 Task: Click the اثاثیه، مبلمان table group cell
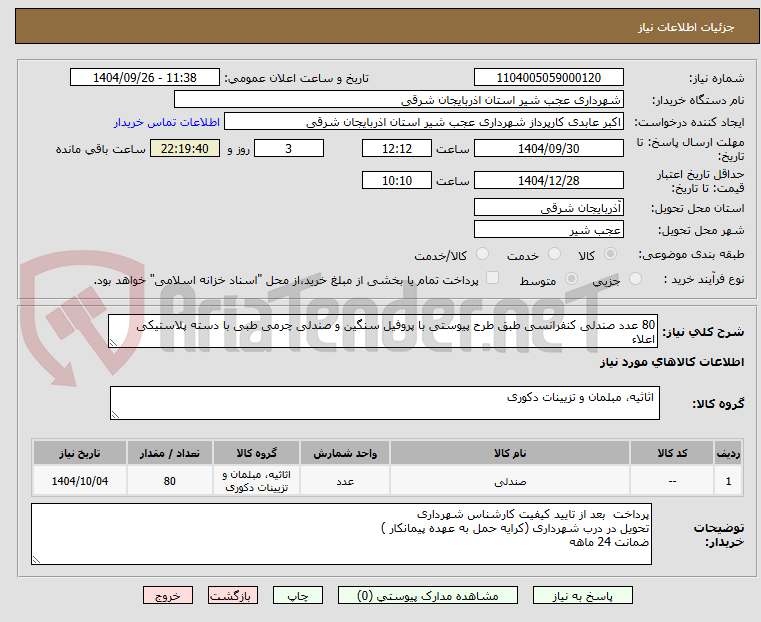click(x=256, y=481)
